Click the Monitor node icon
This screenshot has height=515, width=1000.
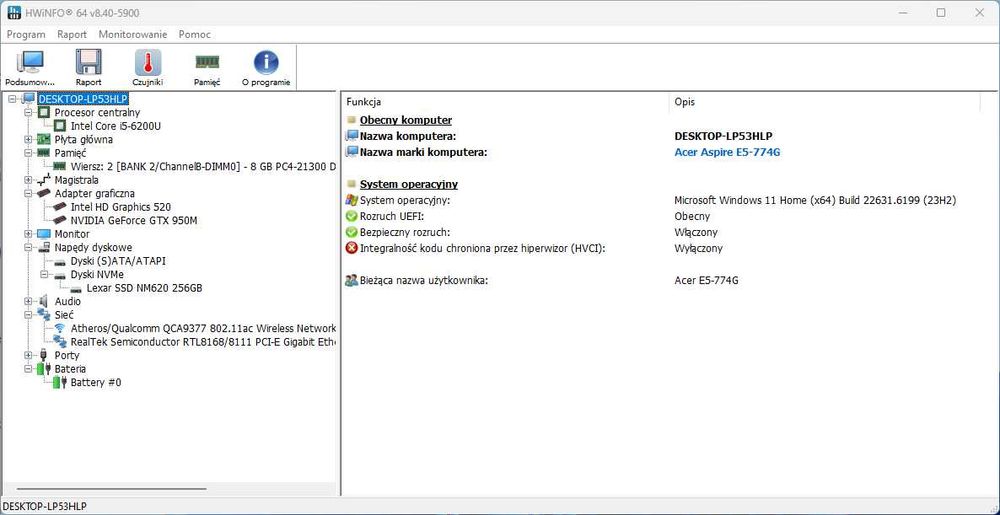[x=44, y=234]
